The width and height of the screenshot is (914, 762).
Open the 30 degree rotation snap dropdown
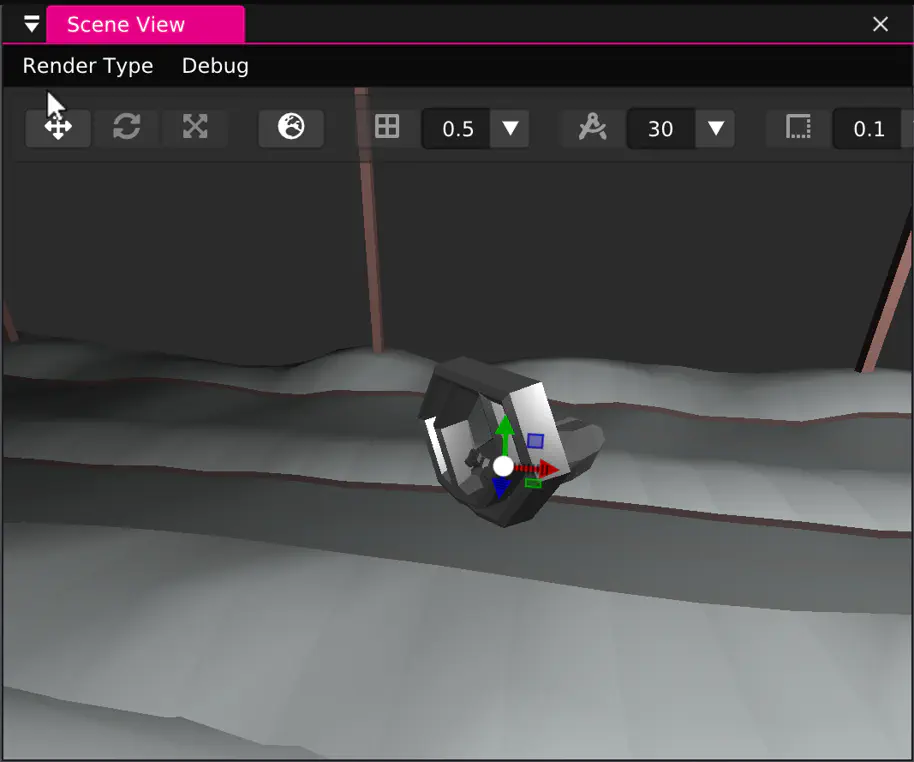point(715,128)
